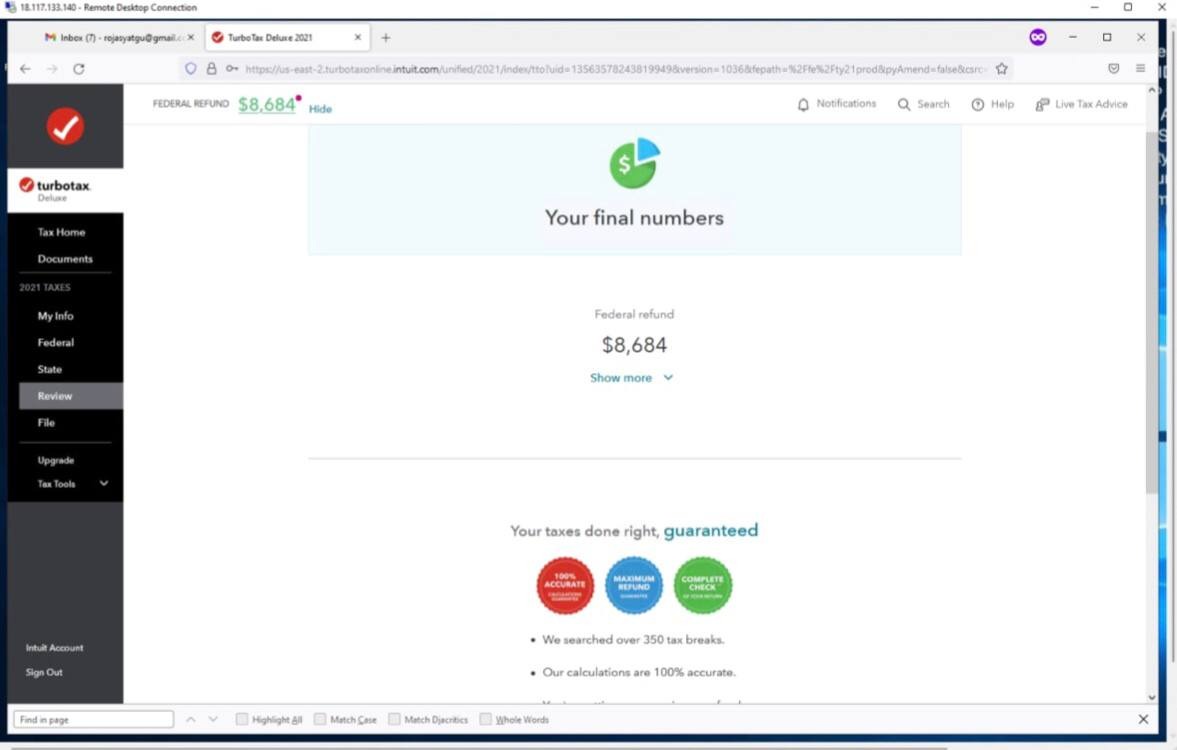
Task: Click 'We searched over 350 tax breaks' text
Action: pos(634,640)
